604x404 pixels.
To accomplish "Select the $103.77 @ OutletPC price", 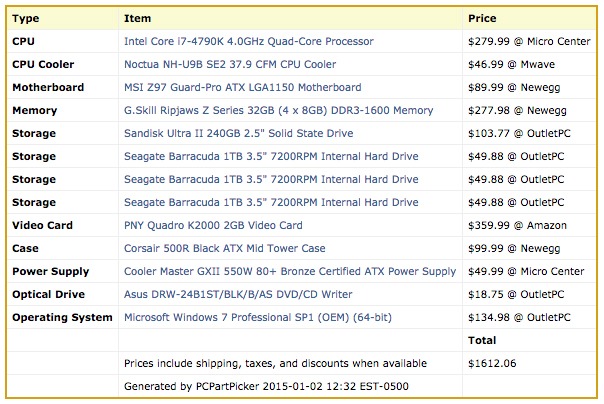I will tap(518, 133).
